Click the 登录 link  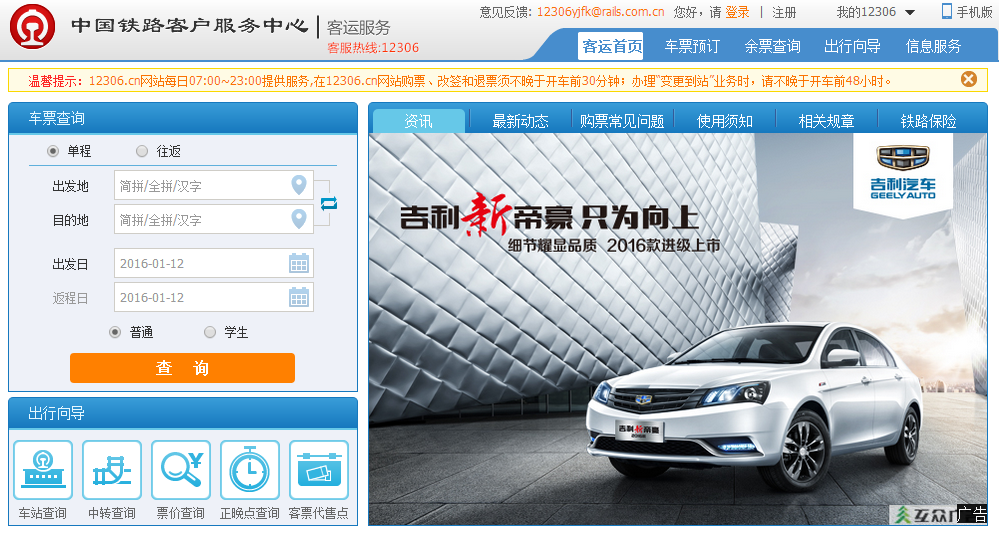(x=737, y=12)
